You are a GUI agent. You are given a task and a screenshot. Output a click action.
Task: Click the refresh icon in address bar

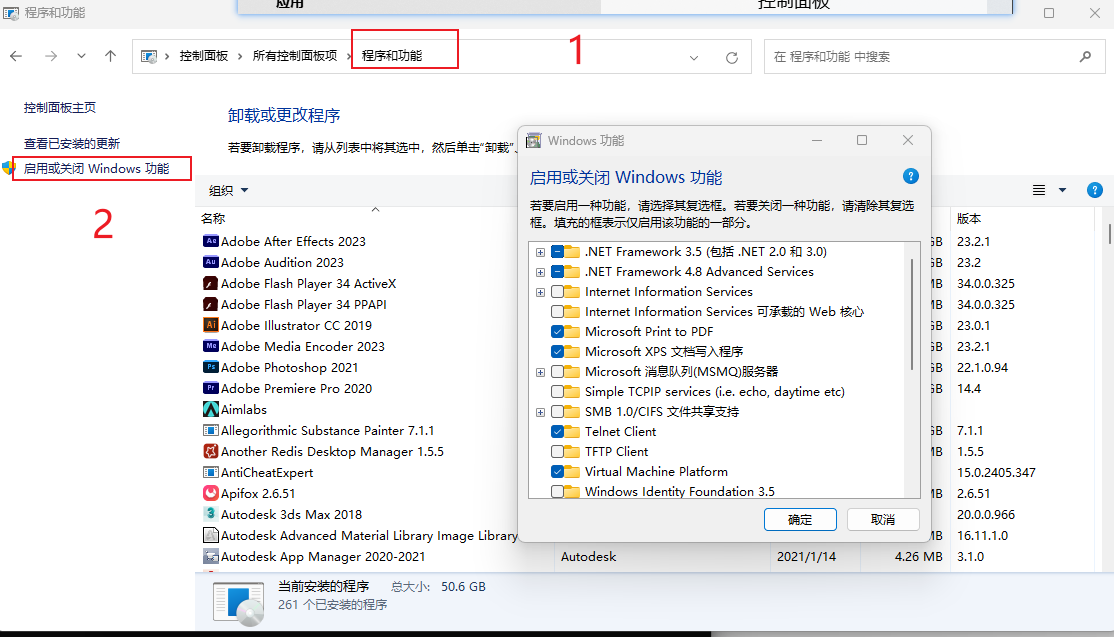[732, 58]
